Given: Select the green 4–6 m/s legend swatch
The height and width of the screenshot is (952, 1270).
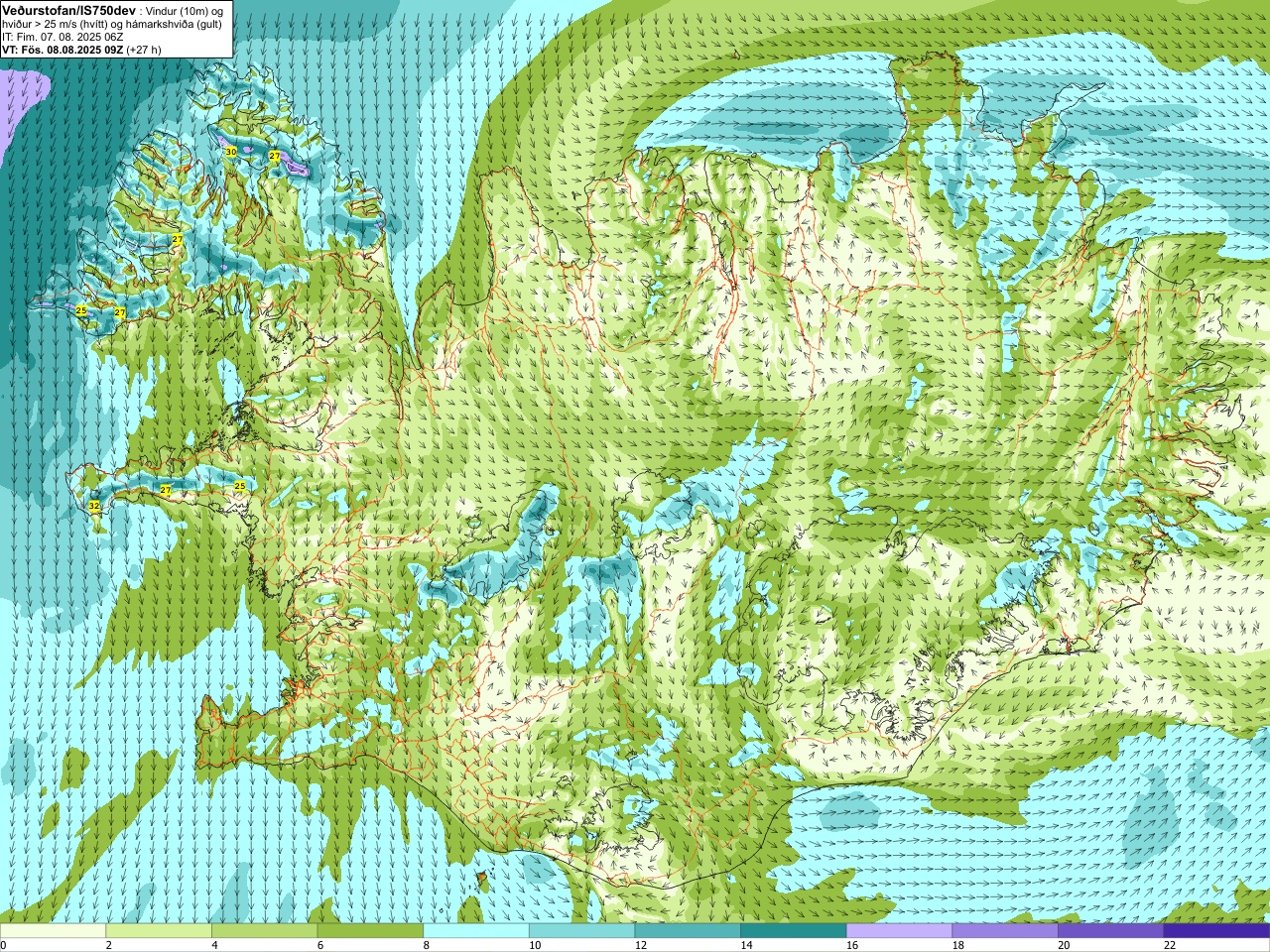Looking at the screenshot, I should click(264, 931).
